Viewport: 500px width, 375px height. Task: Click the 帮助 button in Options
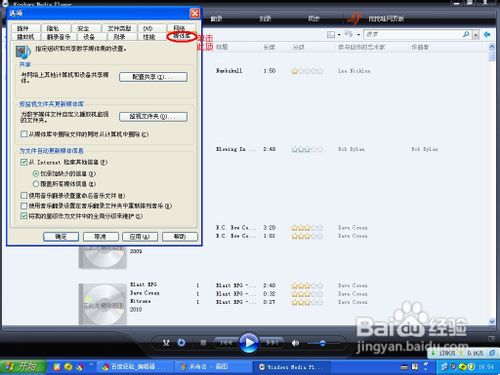point(180,237)
